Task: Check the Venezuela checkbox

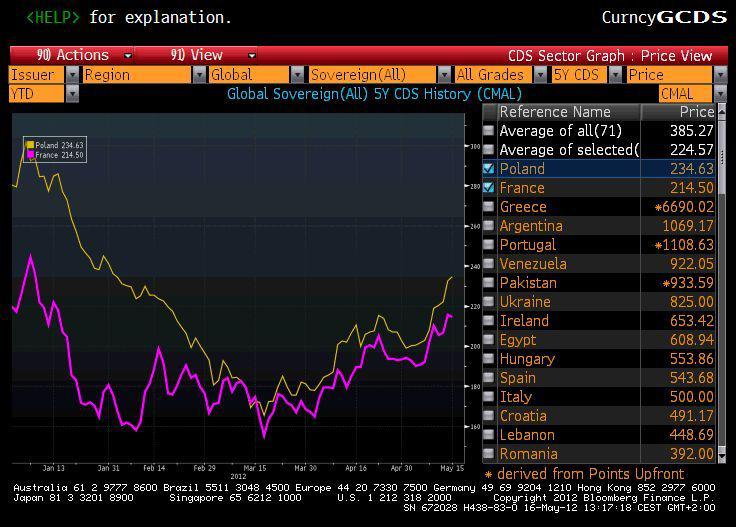Action: 489,264
